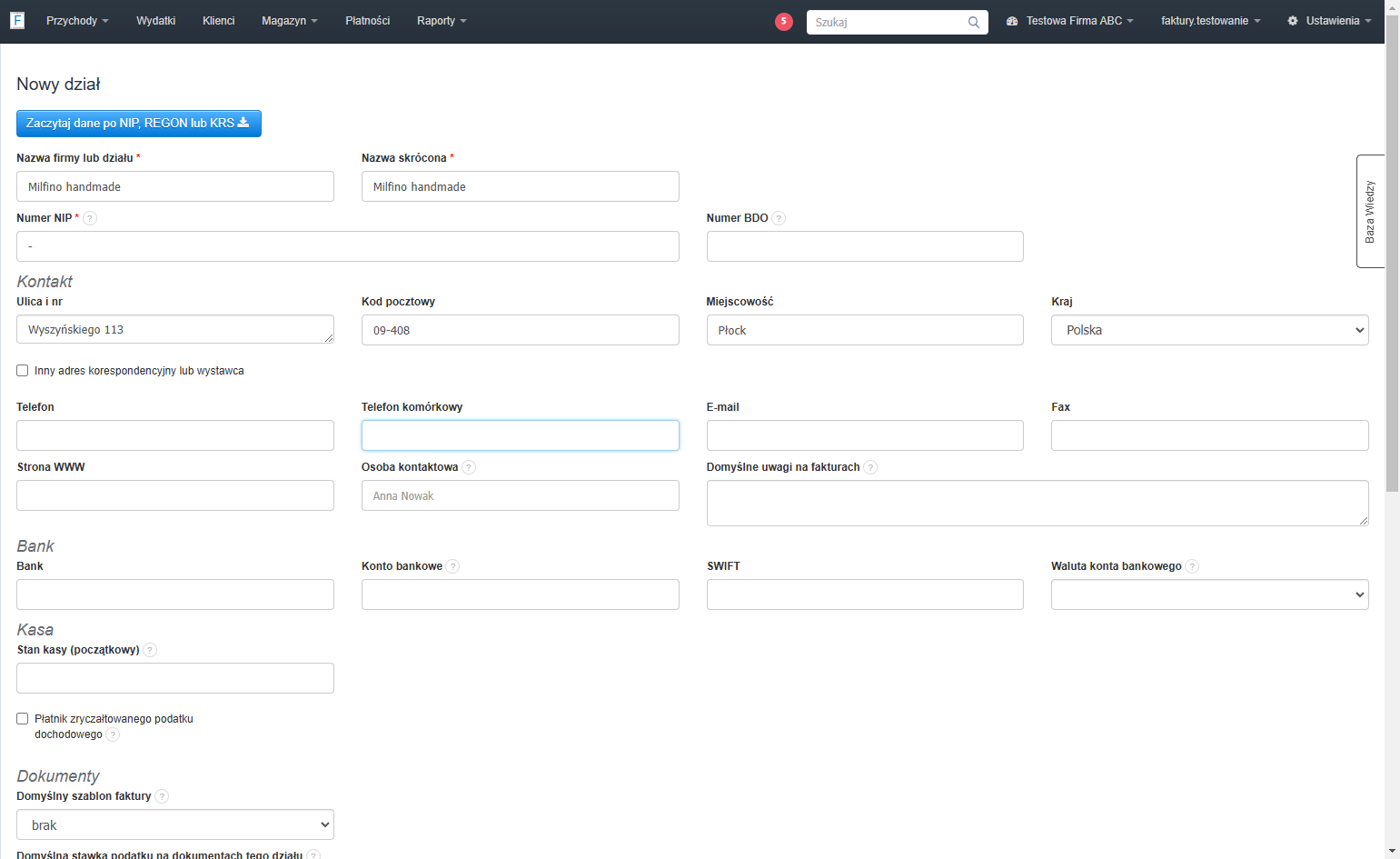Click the Telefon komórkowy field
Image resolution: width=1400 pixels, height=859 pixels.
(521, 435)
